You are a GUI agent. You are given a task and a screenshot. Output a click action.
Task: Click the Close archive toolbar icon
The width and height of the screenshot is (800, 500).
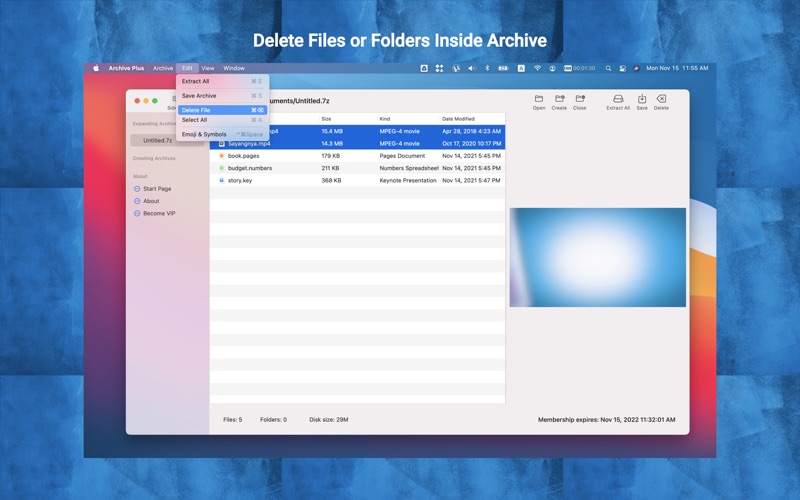(580, 99)
